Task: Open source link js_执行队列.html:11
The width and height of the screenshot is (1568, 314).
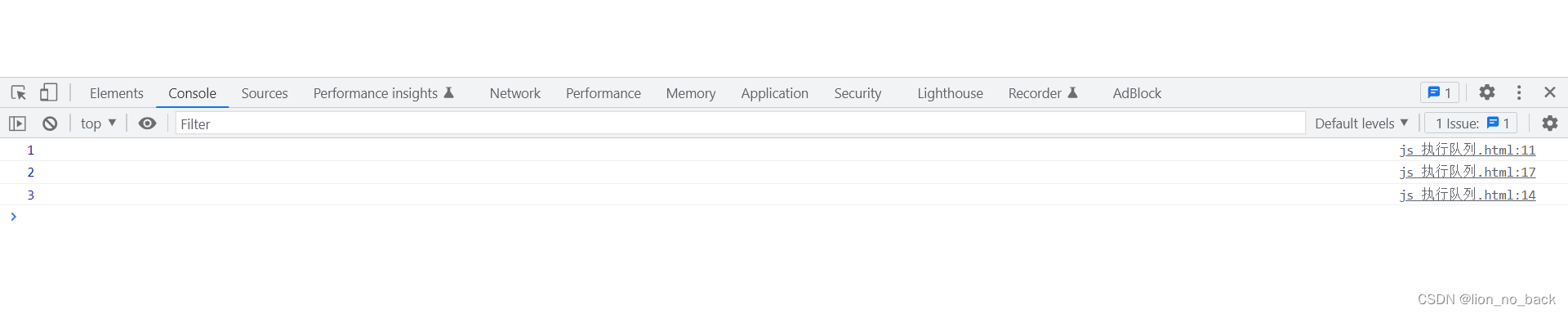Action: coord(1468,150)
